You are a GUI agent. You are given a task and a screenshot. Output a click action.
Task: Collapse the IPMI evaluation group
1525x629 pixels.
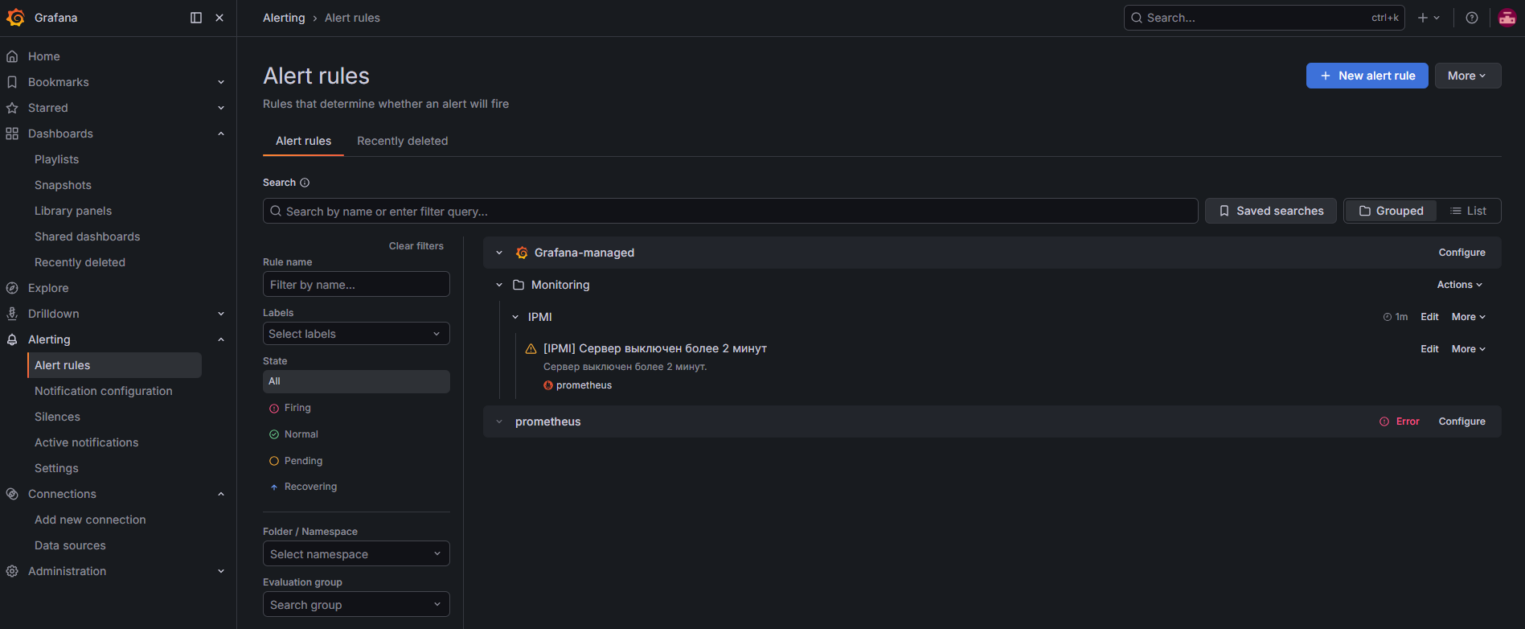click(x=516, y=317)
